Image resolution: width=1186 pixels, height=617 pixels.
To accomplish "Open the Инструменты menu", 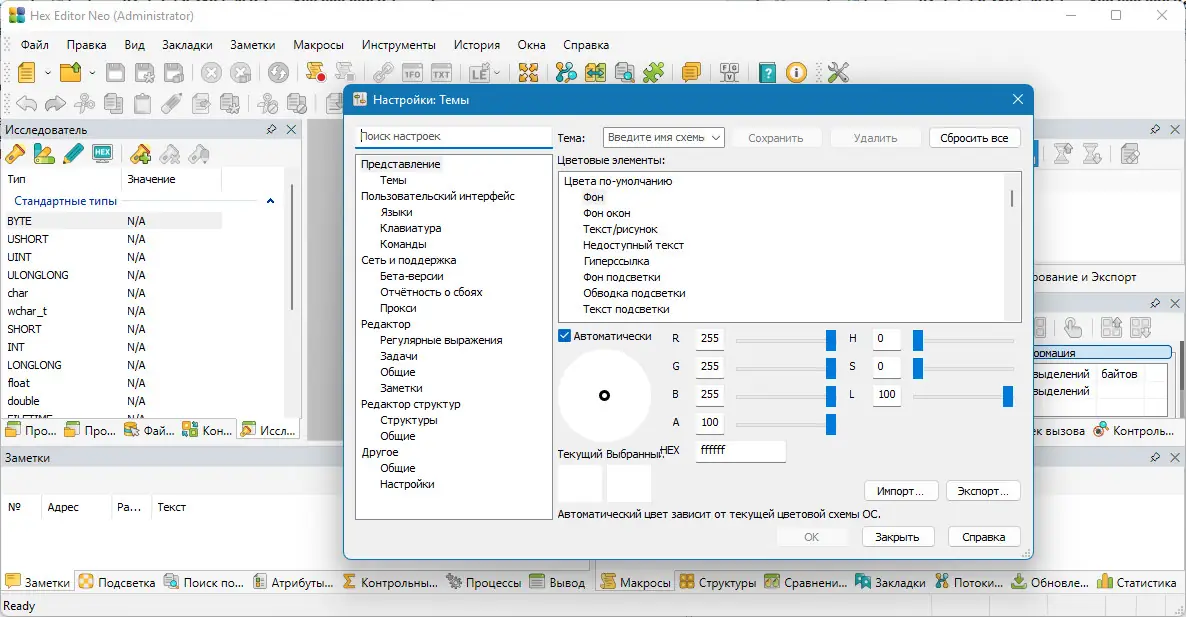I will click(x=399, y=45).
